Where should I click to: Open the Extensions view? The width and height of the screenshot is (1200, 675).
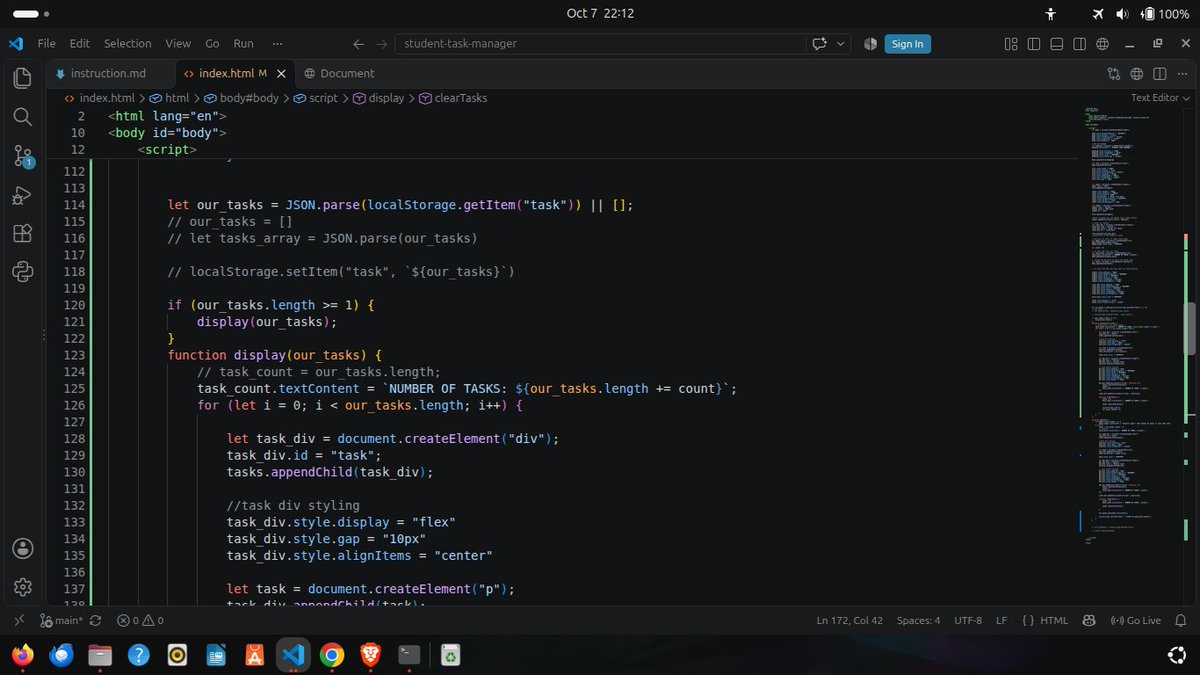coord(23,233)
